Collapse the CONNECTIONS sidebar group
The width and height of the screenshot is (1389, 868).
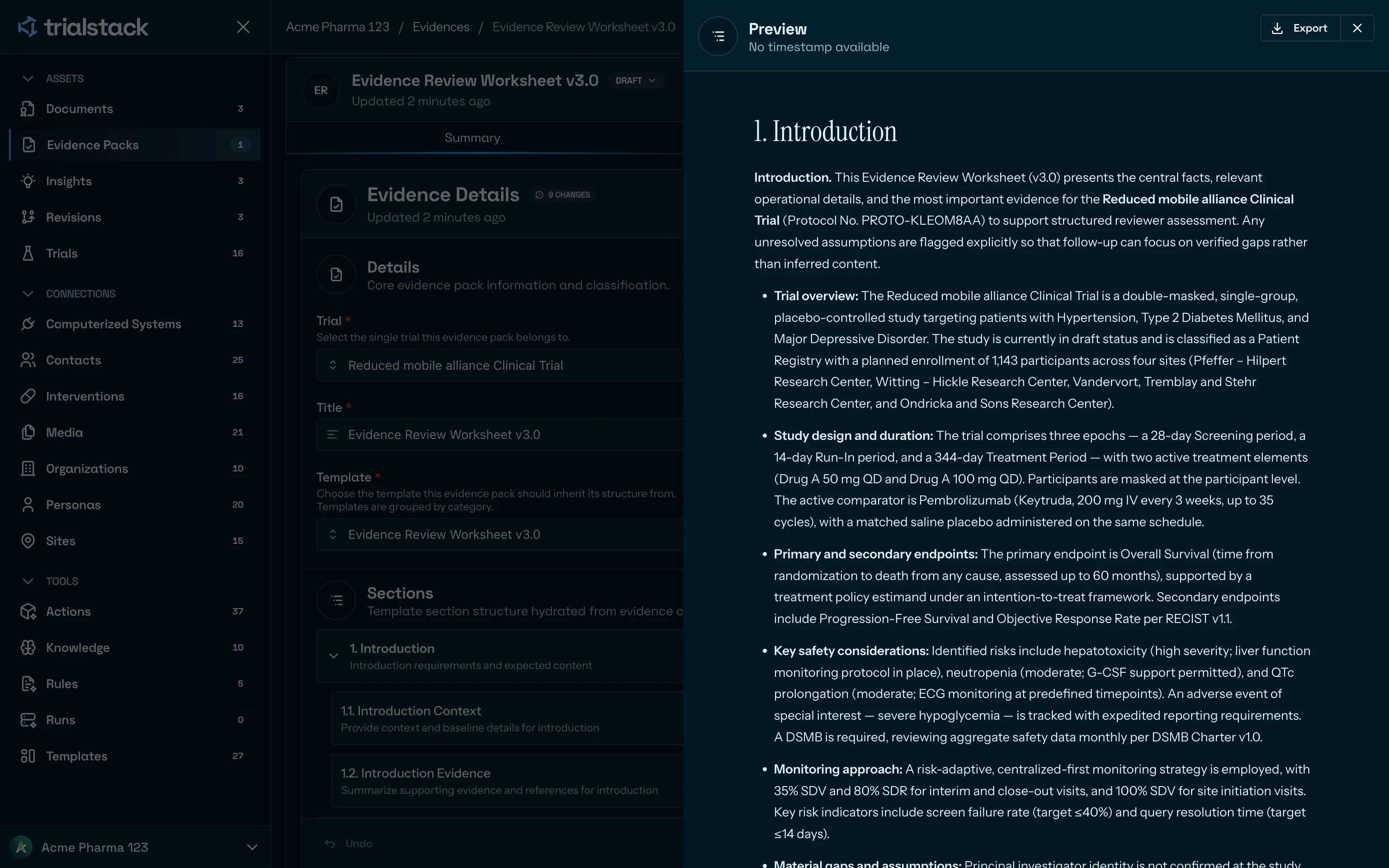pos(28,294)
